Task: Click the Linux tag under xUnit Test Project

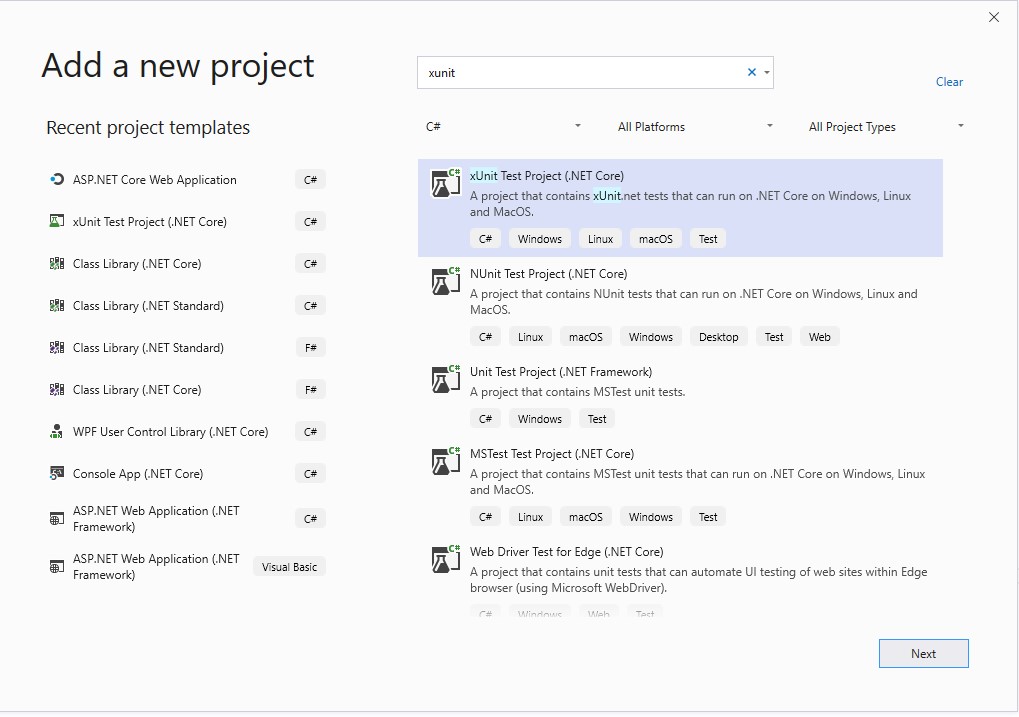Action: (x=600, y=239)
